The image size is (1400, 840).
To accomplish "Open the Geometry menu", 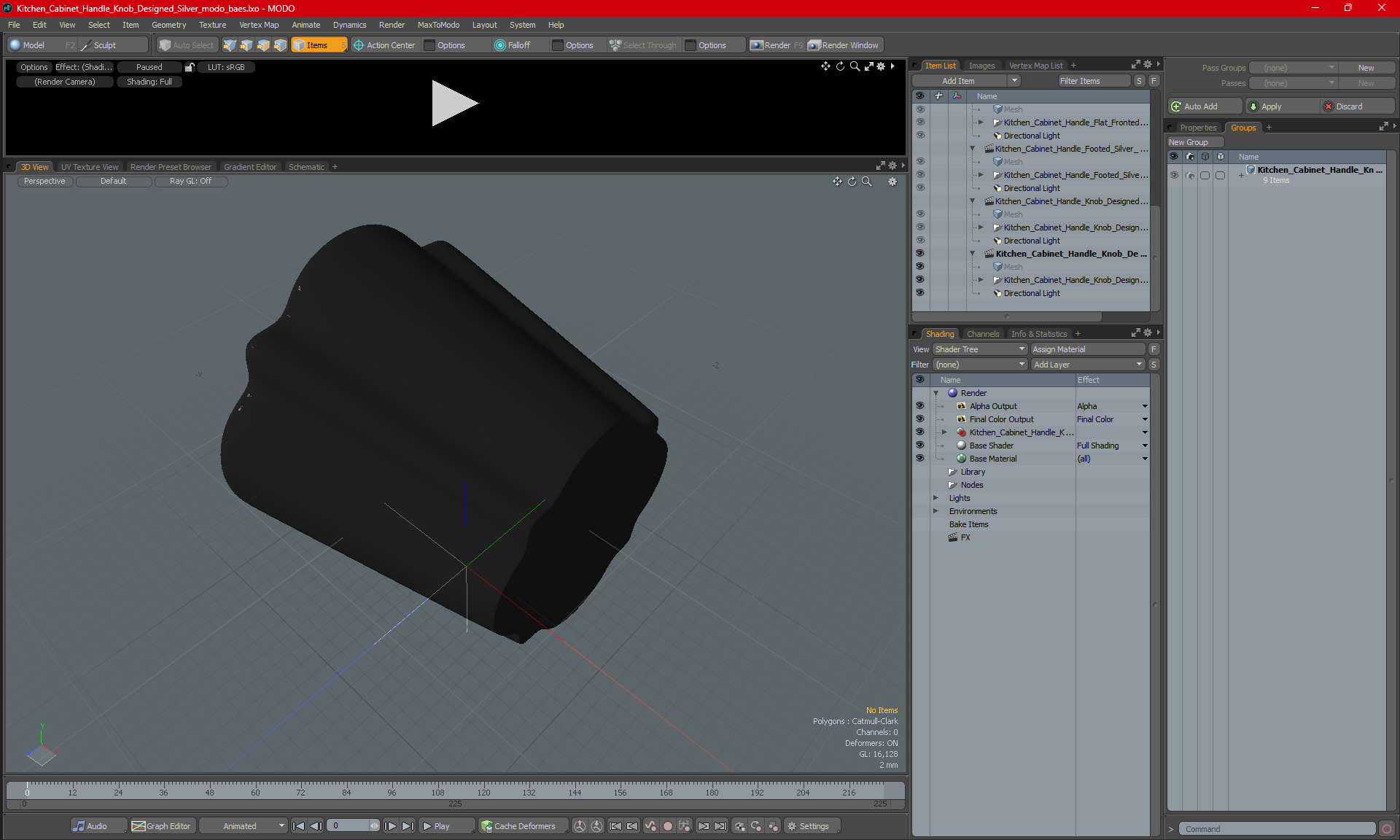I will (x=168, y=25).
